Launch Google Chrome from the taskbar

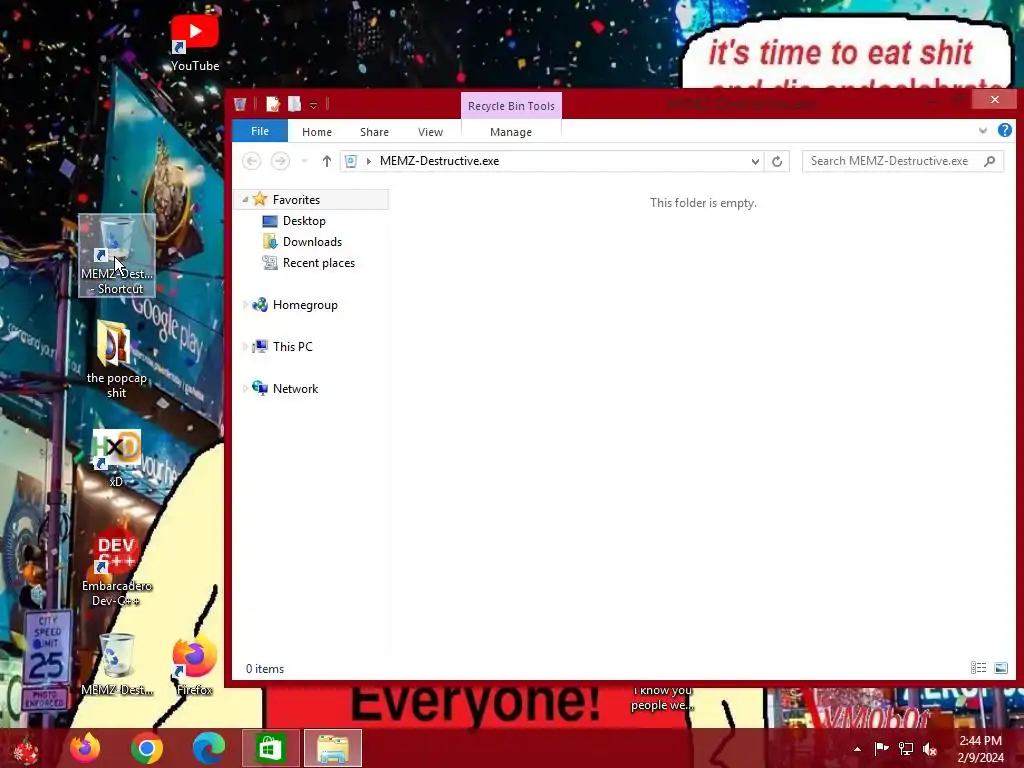pyautogui.click(x=147, y=748)
